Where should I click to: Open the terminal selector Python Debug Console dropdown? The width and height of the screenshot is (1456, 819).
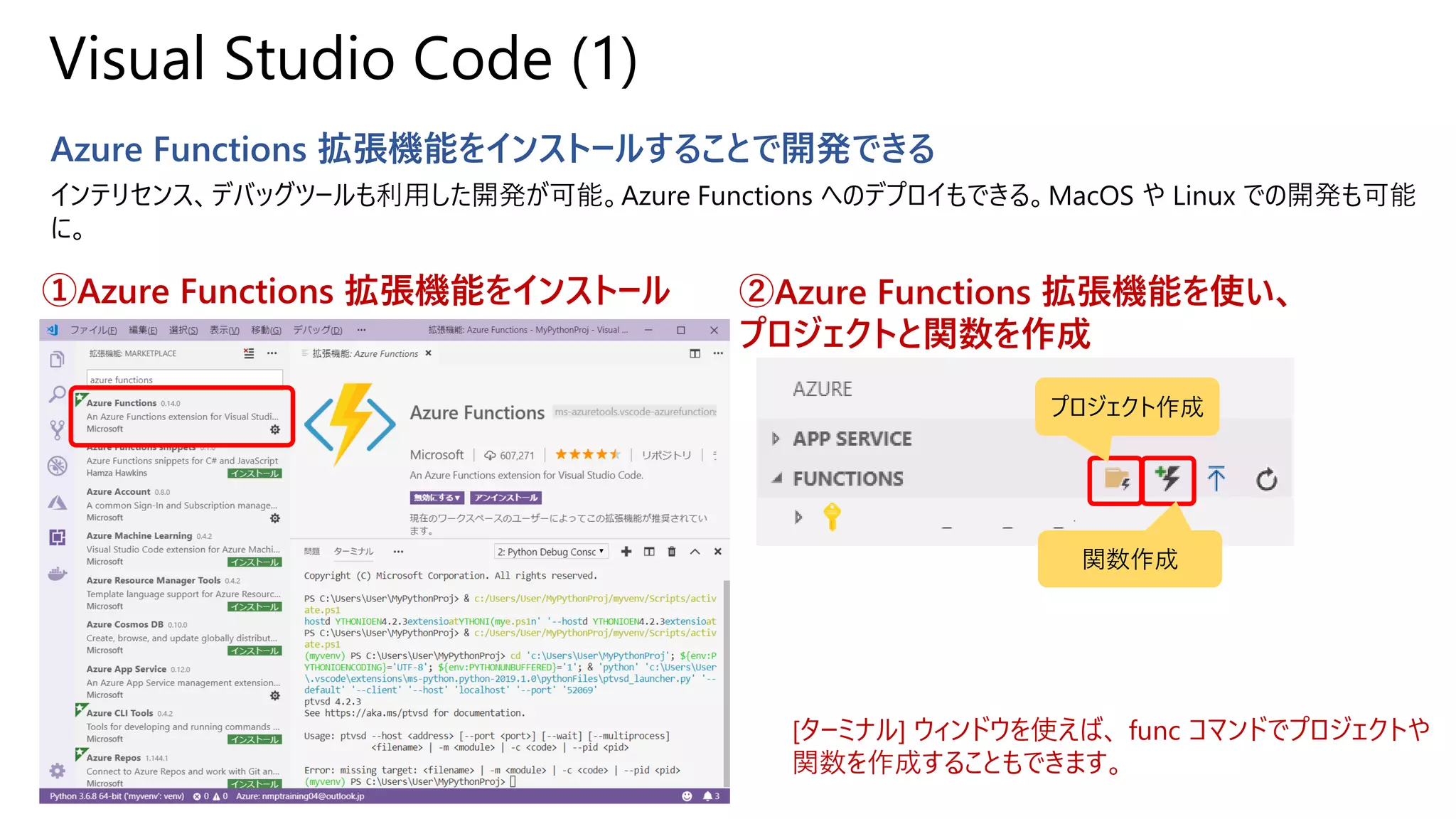(551, 552)
